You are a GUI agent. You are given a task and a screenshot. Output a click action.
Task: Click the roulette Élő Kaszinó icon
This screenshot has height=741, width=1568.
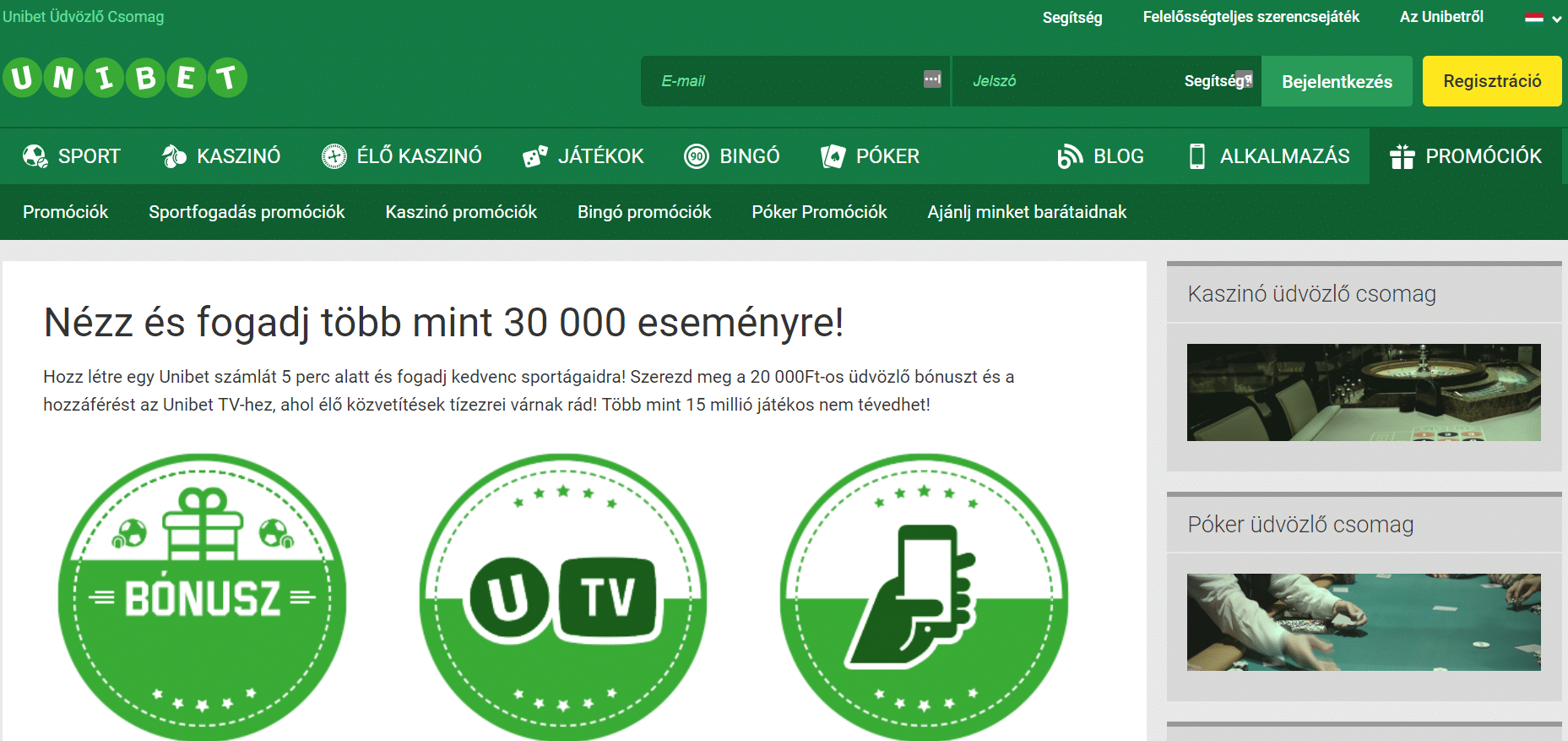tap(334, 156)
